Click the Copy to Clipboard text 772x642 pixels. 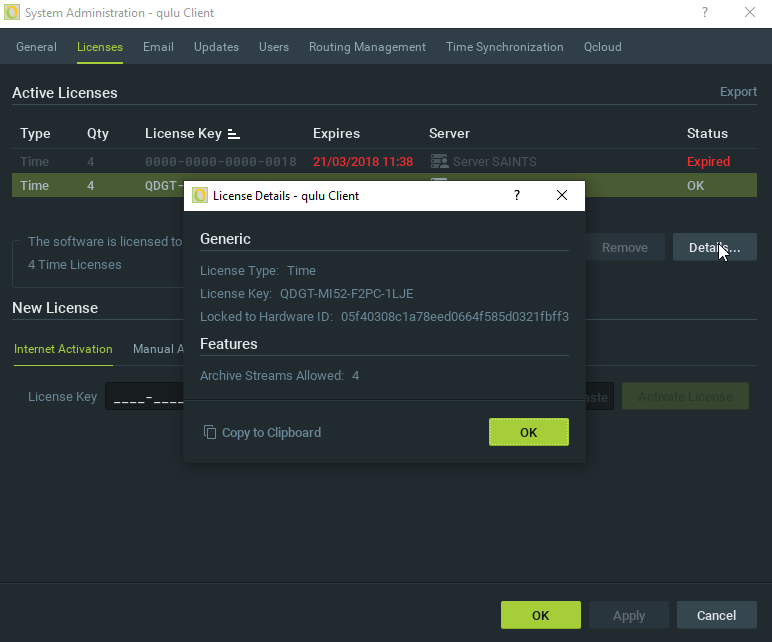pyautogui.click(x=271, y=432)
